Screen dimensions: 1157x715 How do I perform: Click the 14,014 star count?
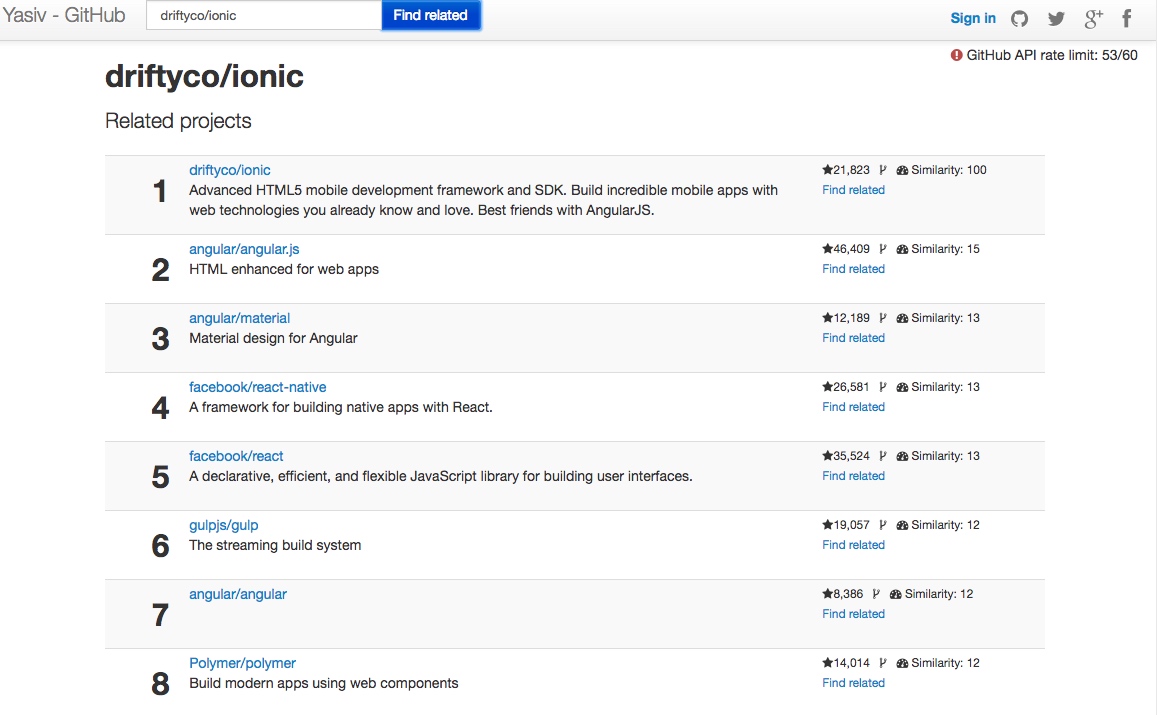click(x=852, y=663)
